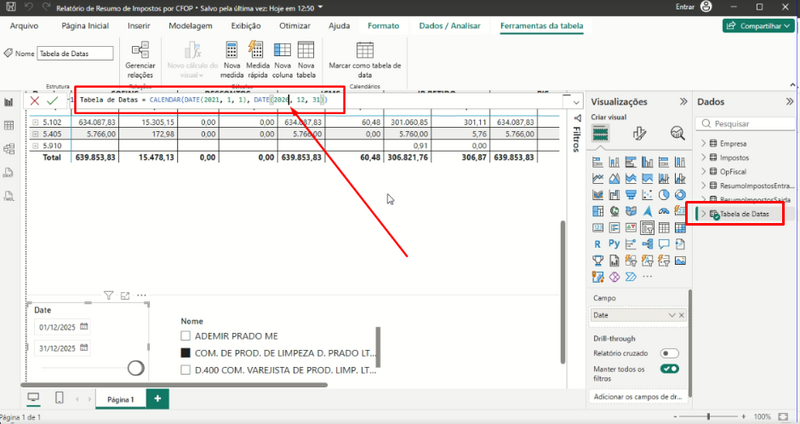Select the Q&A speech bubble visual
The width and height of the screenshot is (800, 424).
coord(663,244)
